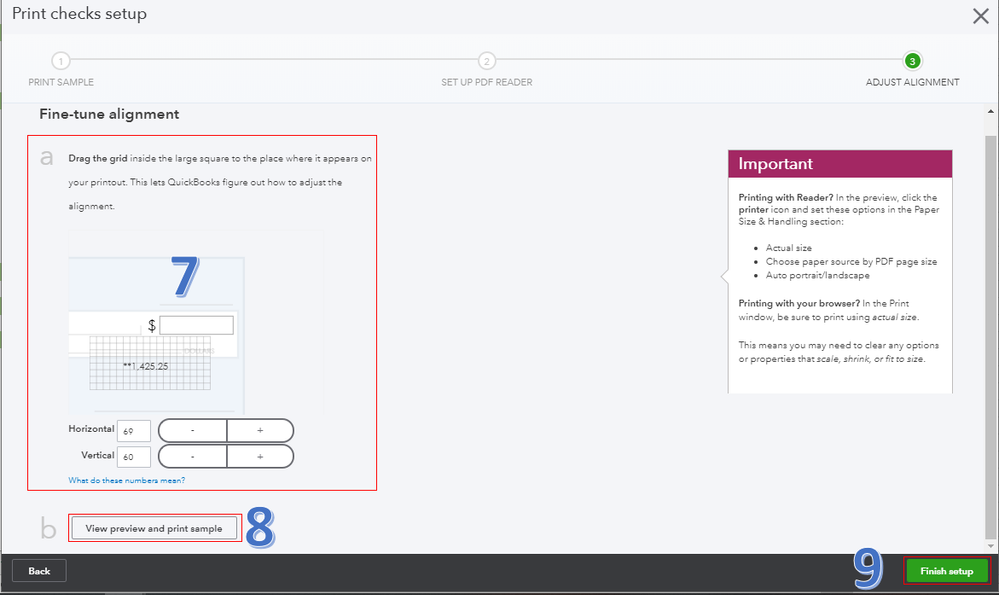The height and width of the screenshot is (595, 999).
Task: Decrease the Vertical value with minus button
Action: pyautogui.click(x=192, y=457)
